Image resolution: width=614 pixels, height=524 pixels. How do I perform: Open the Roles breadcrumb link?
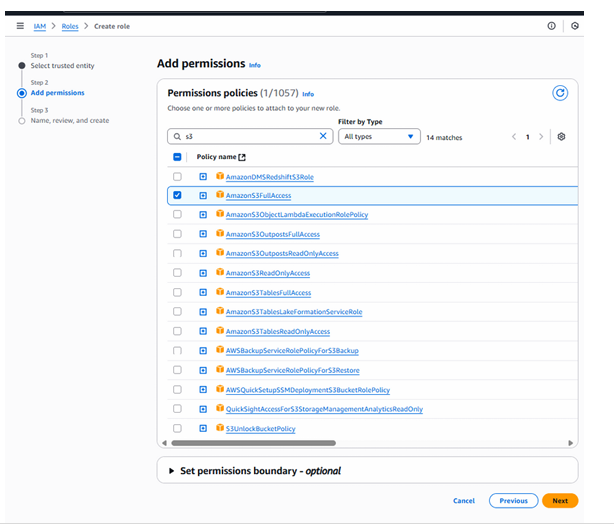[70, 26]
